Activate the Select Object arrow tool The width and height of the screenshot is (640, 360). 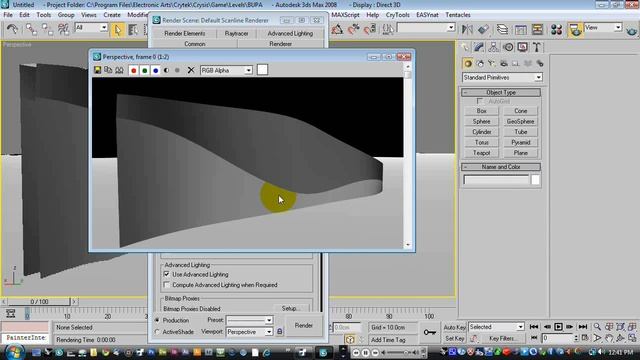[x=118, y=29]
